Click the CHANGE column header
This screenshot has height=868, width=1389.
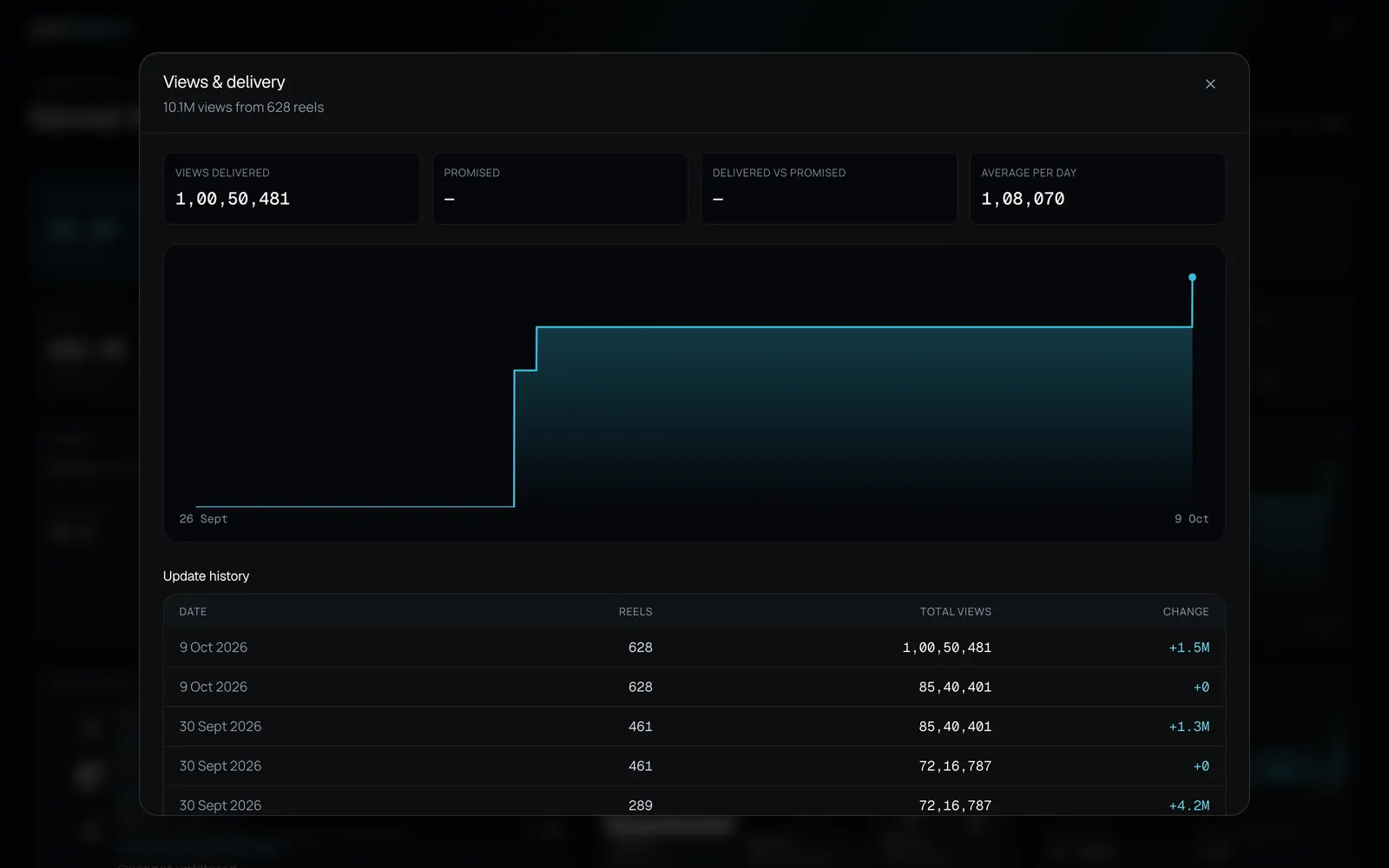coord(1186,612)
